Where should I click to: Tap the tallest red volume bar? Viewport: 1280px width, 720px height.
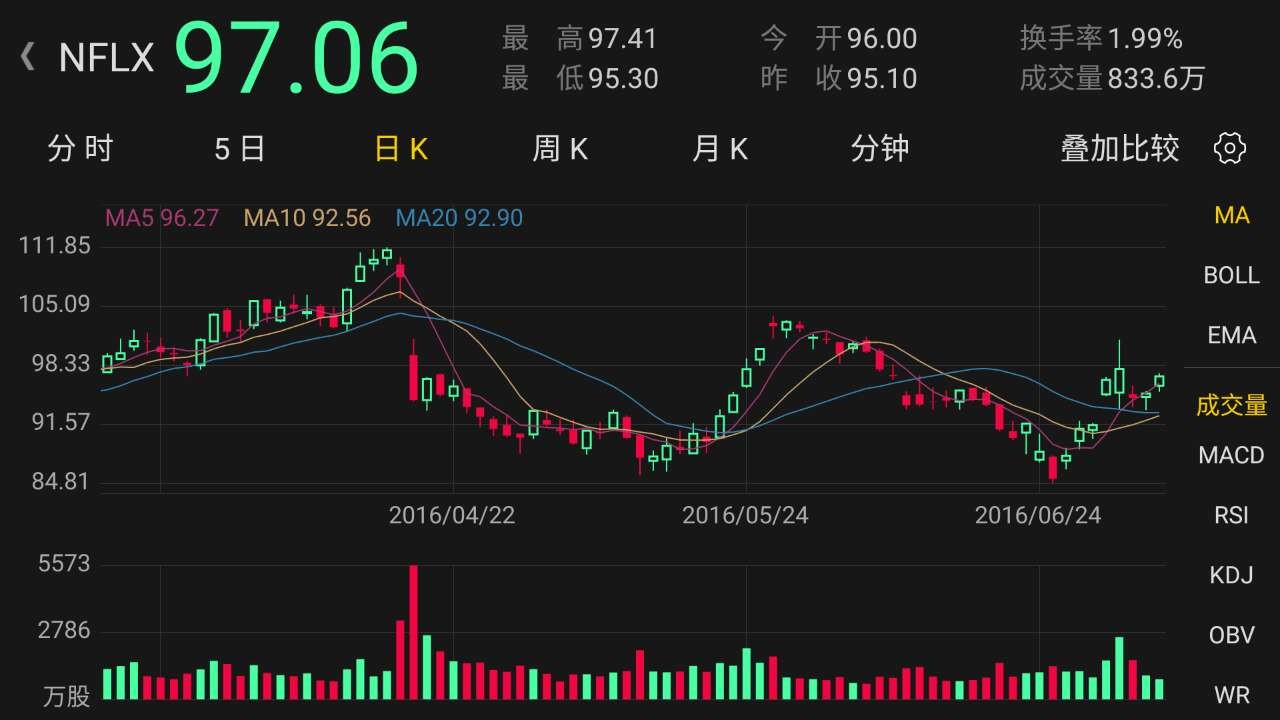413,632
